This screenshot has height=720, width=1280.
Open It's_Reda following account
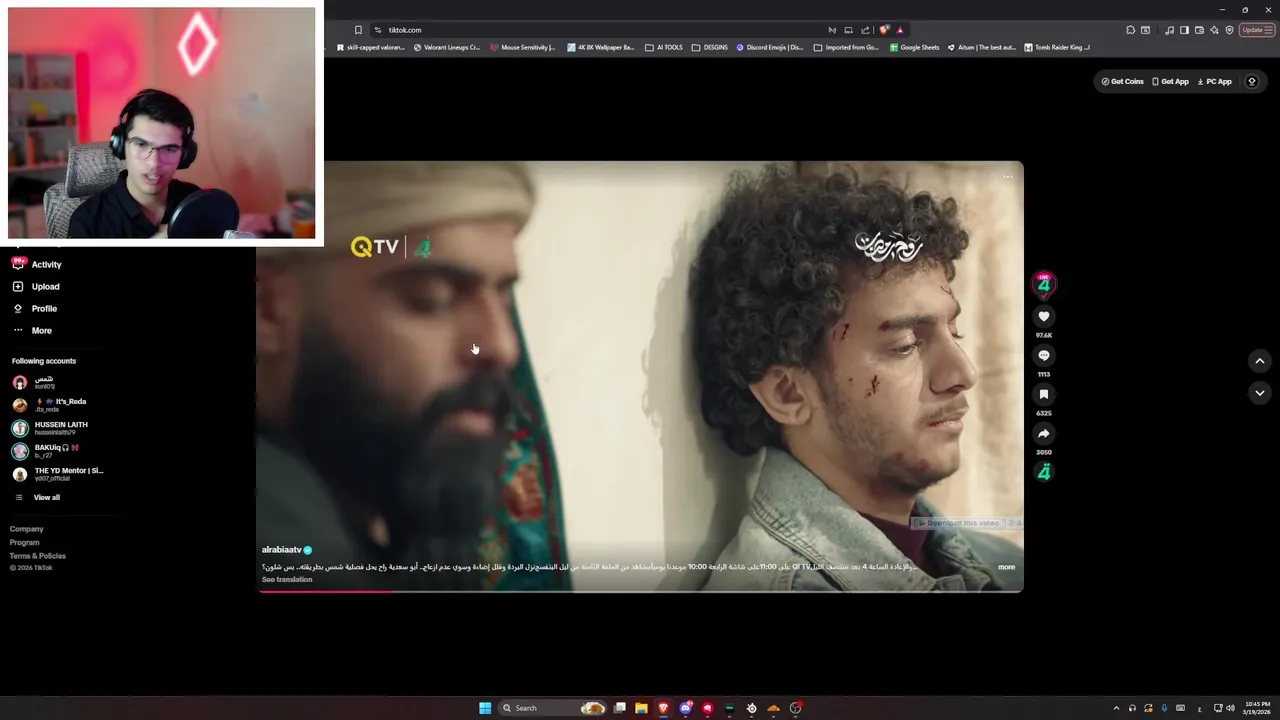[49, 405]
